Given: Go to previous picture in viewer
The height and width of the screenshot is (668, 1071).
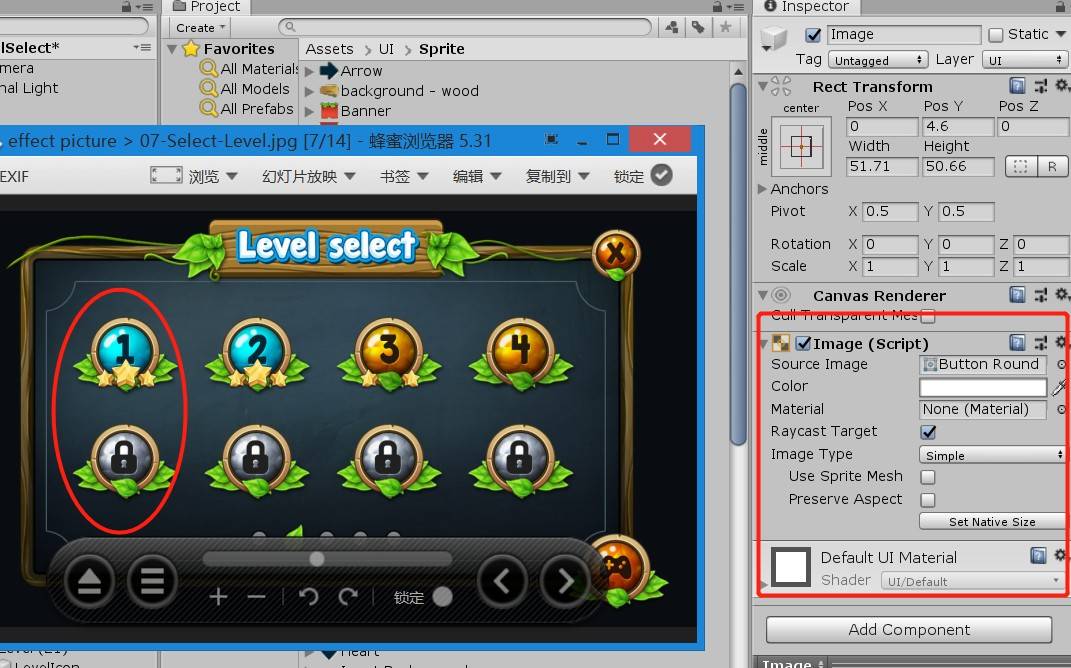Looking at the screenshot, I should click(x=502, y=581).
